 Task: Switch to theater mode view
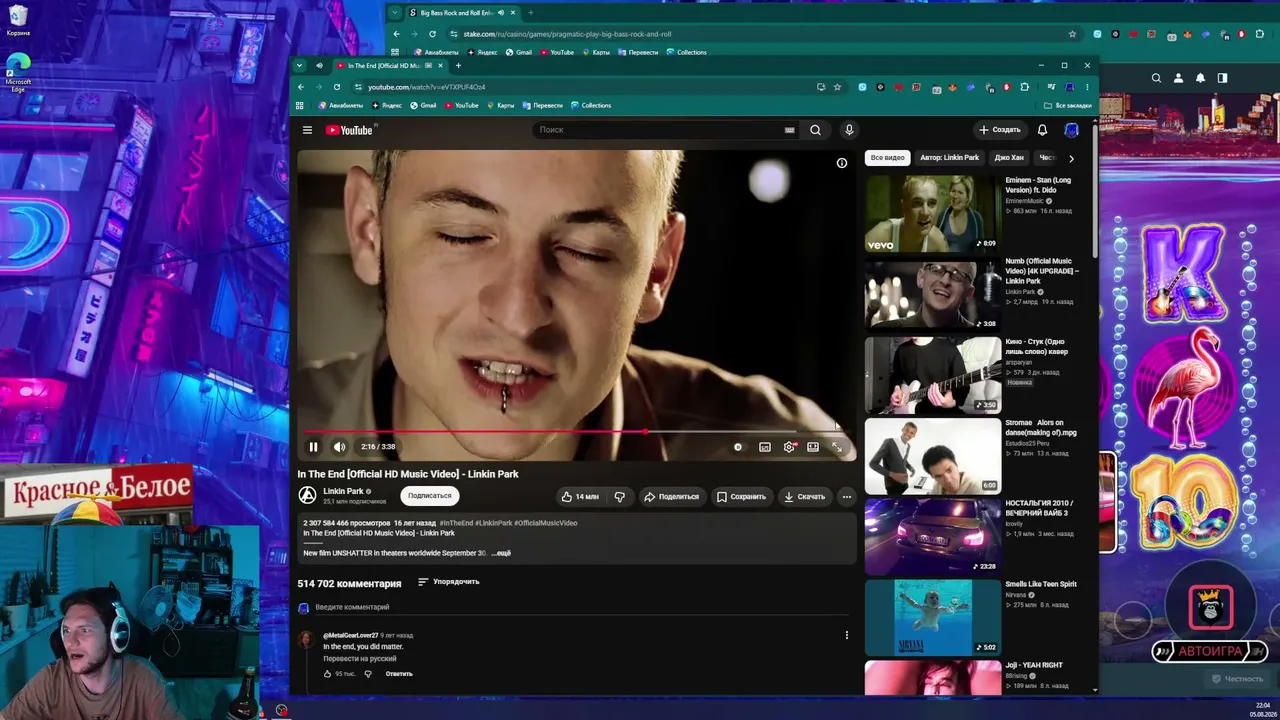[813, 447]
